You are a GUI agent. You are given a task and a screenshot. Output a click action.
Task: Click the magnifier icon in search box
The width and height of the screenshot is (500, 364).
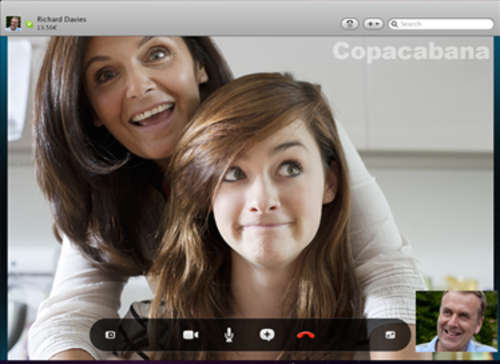(x=394, y=24)
